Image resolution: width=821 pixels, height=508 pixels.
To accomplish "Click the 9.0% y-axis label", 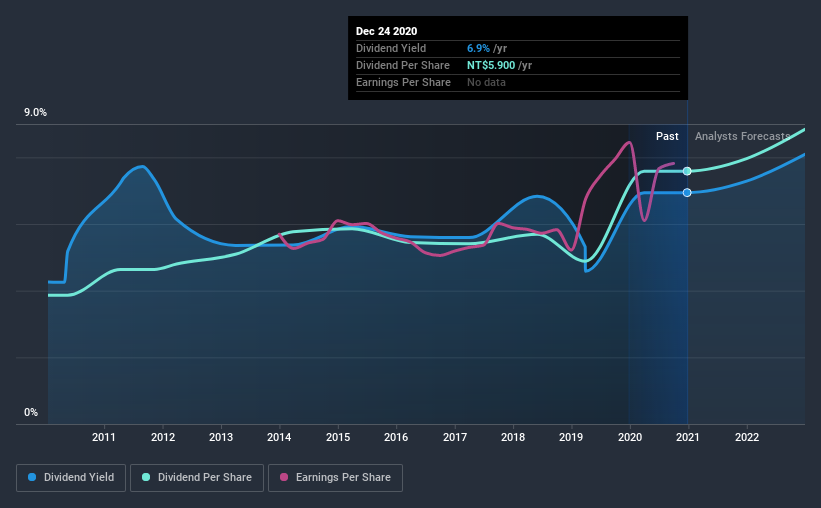I will 35,113.
